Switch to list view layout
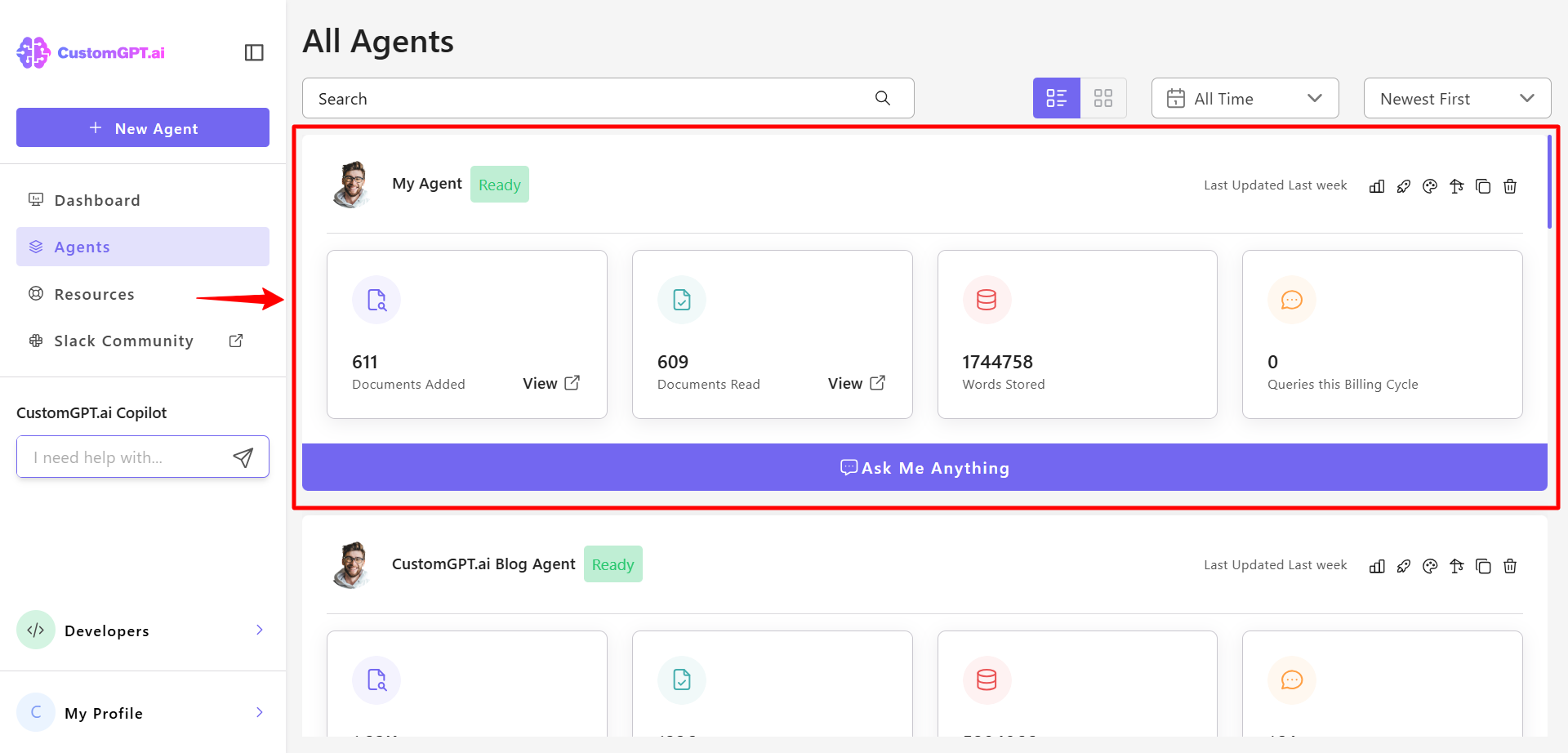1568x753 pixels. 1057,98
